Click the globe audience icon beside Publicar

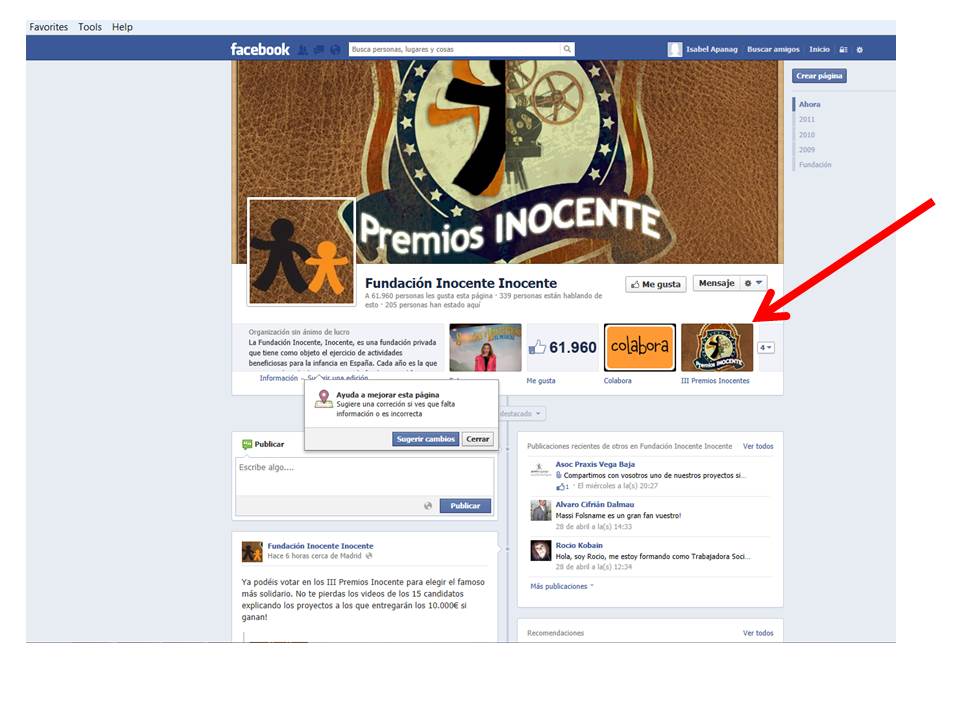[428, 506]
